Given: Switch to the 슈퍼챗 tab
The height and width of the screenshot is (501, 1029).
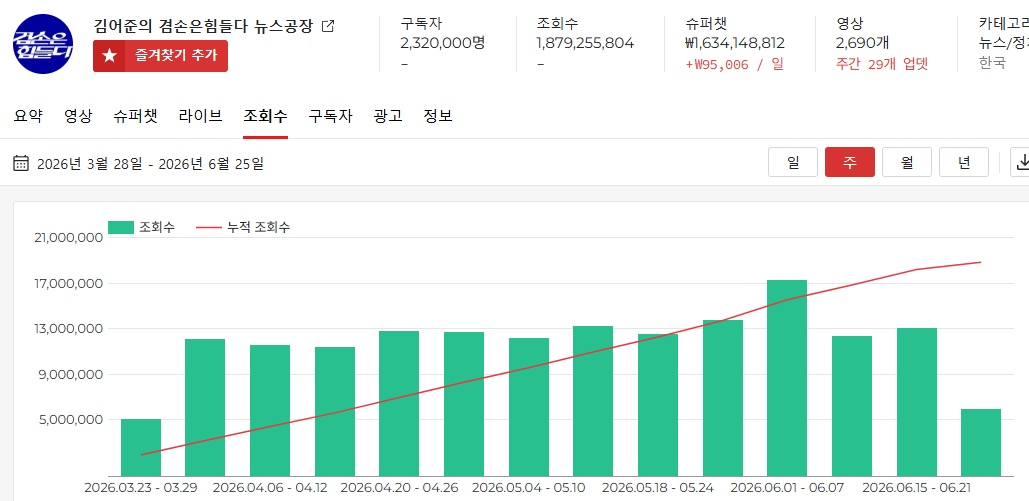Looking at the screenshot, I should click(x=135, y=116).
